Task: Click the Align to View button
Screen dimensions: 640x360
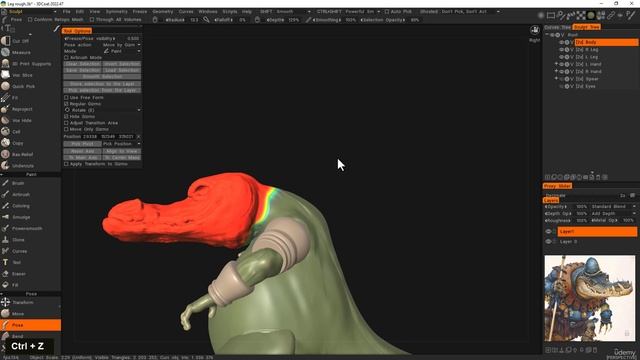Action: pyautogui.click(x=122, y=151)
